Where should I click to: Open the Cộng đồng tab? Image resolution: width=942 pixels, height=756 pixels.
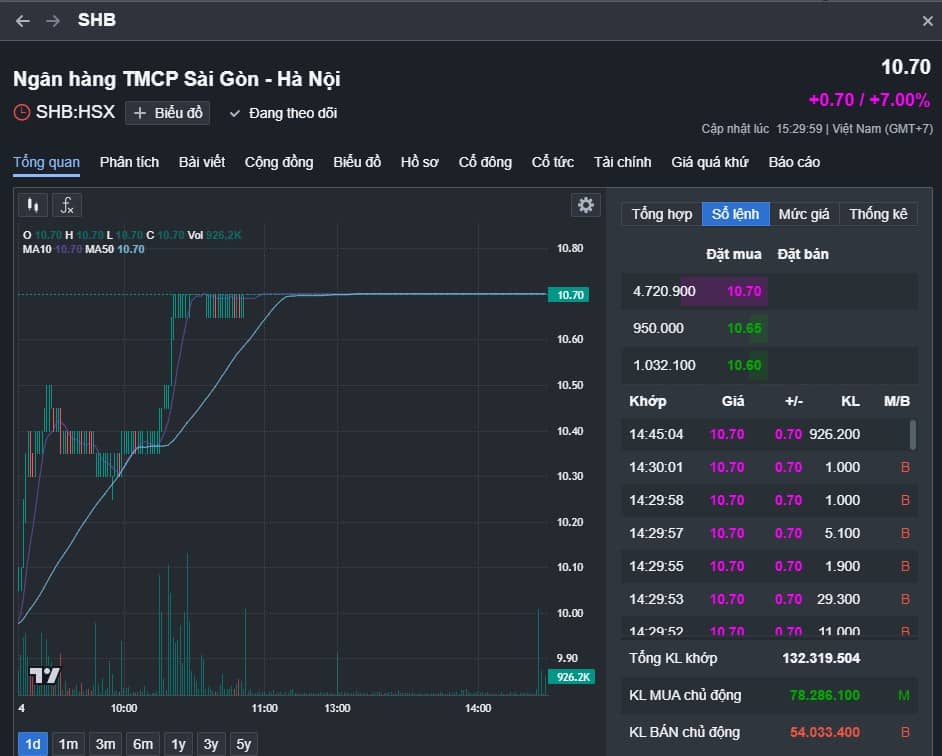click(279, 162)
